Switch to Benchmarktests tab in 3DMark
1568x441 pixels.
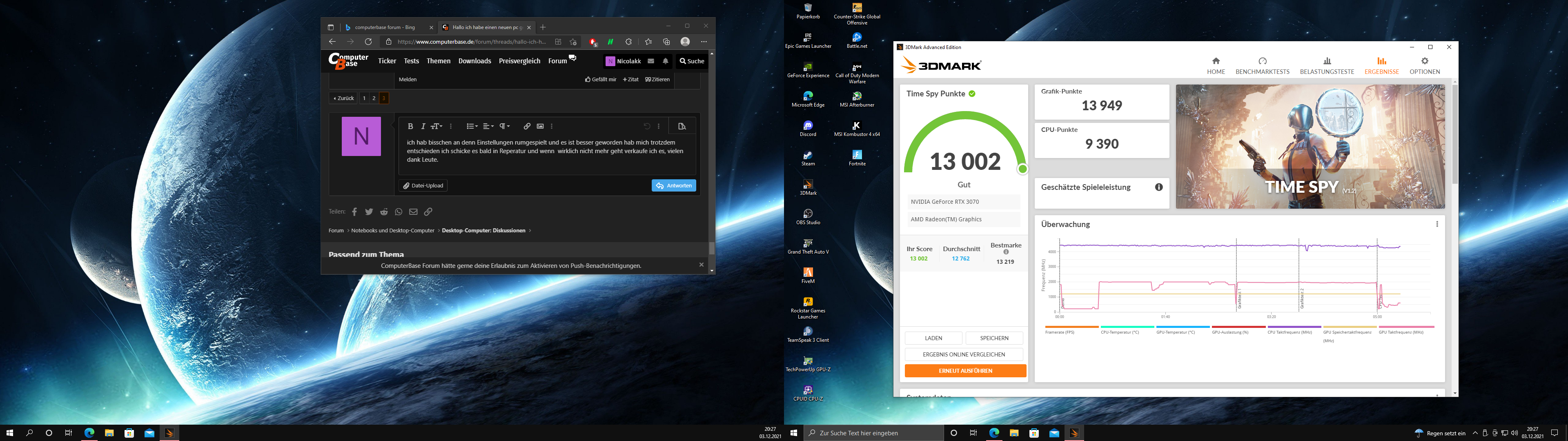[1262, 66]
